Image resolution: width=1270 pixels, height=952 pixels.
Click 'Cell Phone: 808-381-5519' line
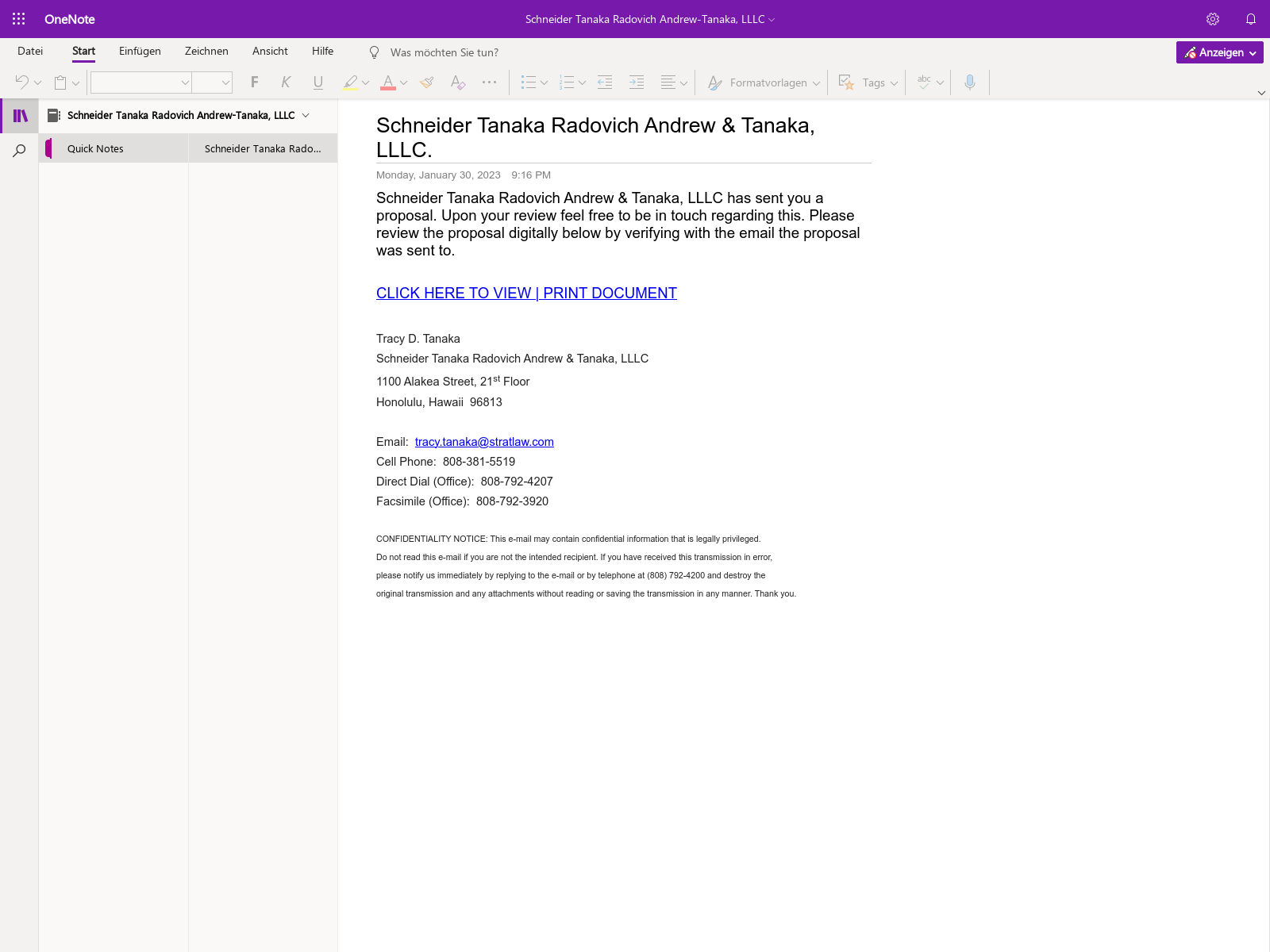pyautogui.click(x=445, y=462)
